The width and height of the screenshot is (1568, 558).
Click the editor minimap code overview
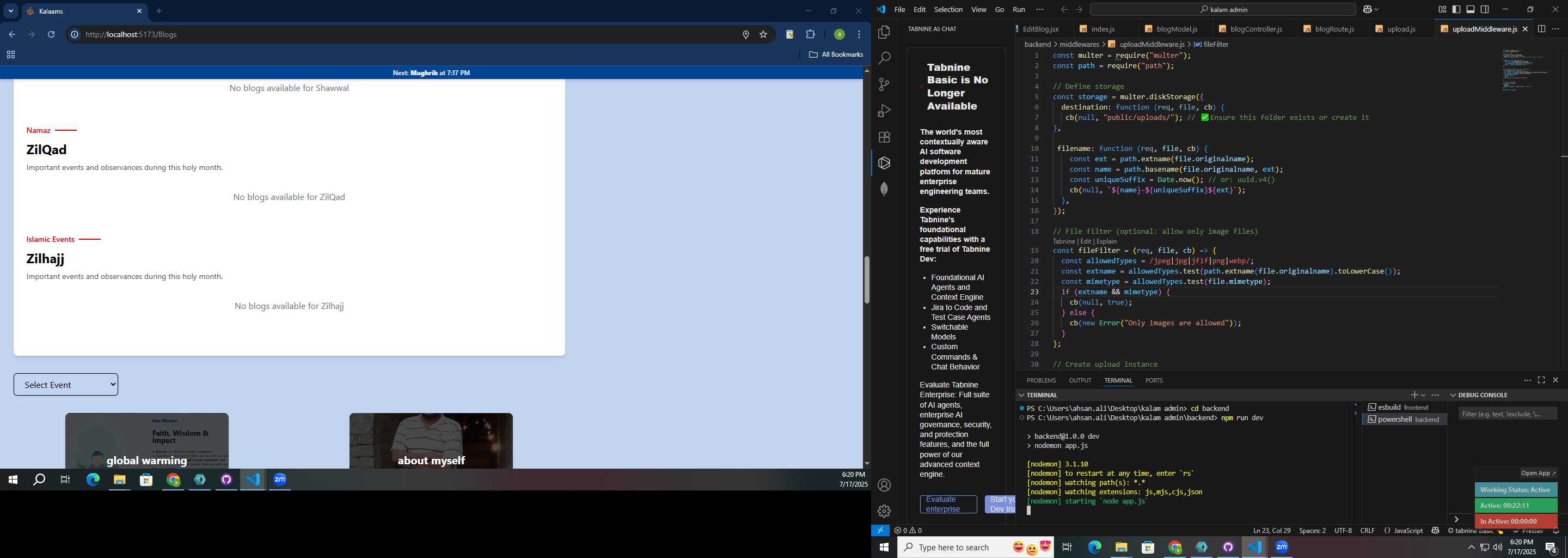coord(1527,70)
